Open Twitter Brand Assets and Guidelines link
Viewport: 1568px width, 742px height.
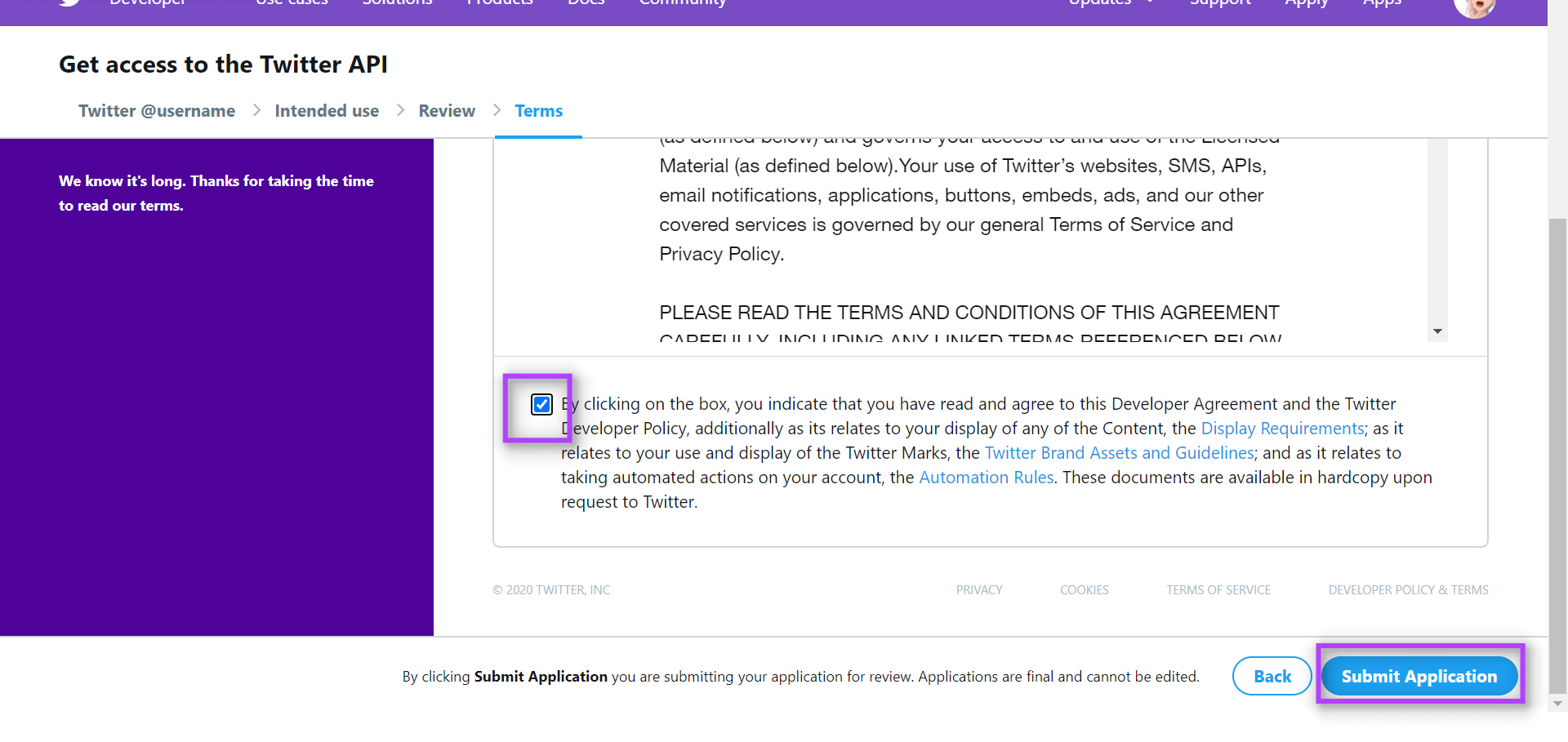tap(1120, 453)
